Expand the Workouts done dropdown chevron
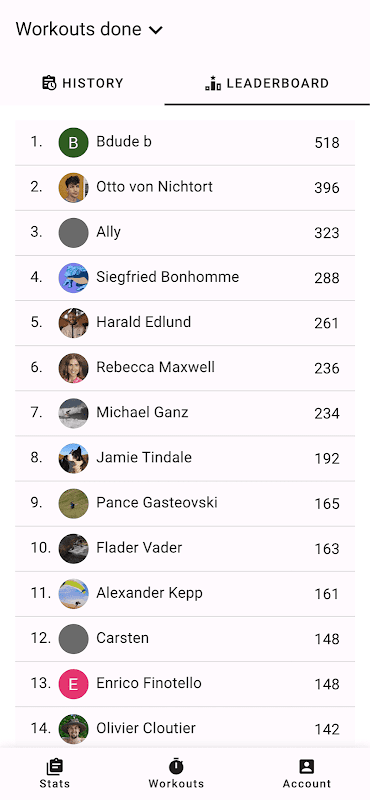370x800 pixels. pos(155,30)
